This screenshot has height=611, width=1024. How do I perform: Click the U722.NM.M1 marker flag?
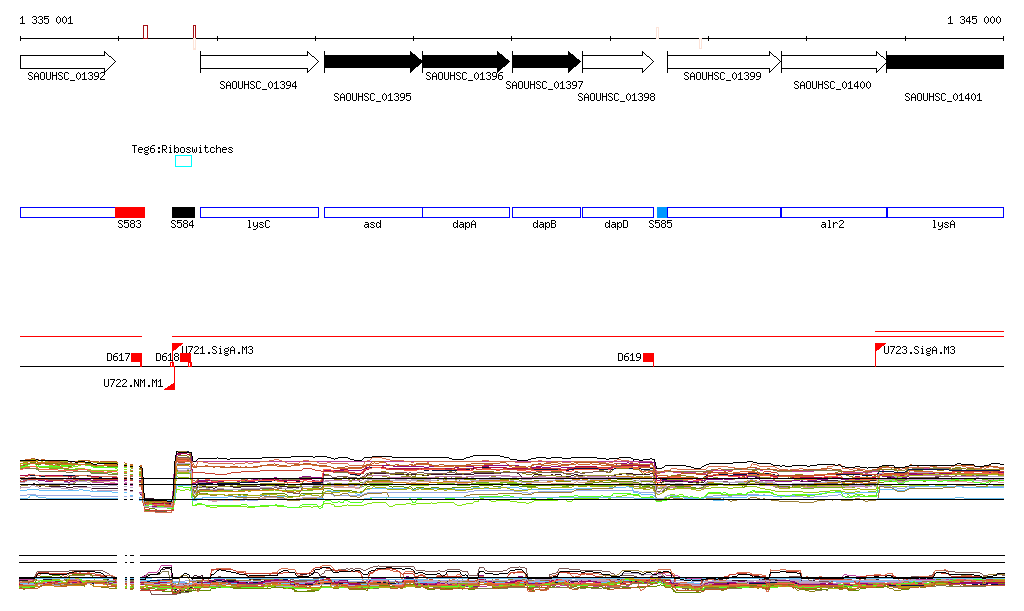coord(170,385)
